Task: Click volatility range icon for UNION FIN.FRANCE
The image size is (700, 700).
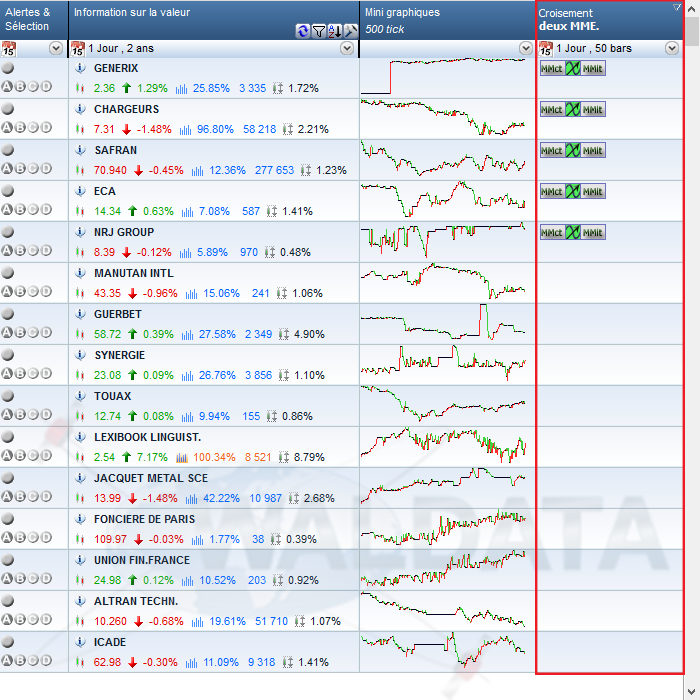Action: tap(278, 580)
